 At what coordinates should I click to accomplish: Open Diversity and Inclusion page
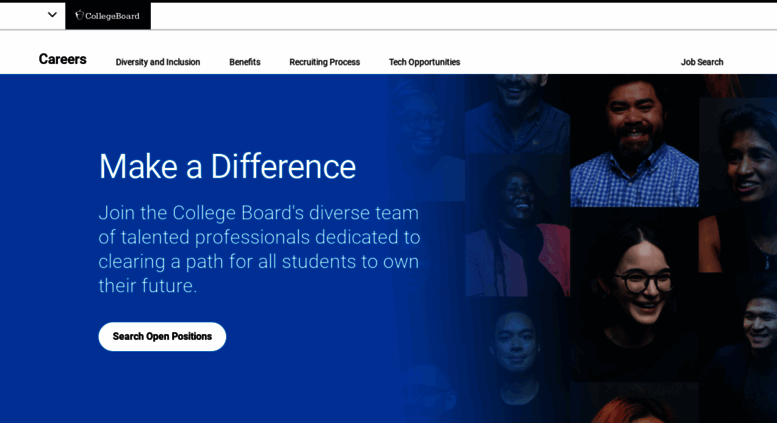click(x=158, y=62)
